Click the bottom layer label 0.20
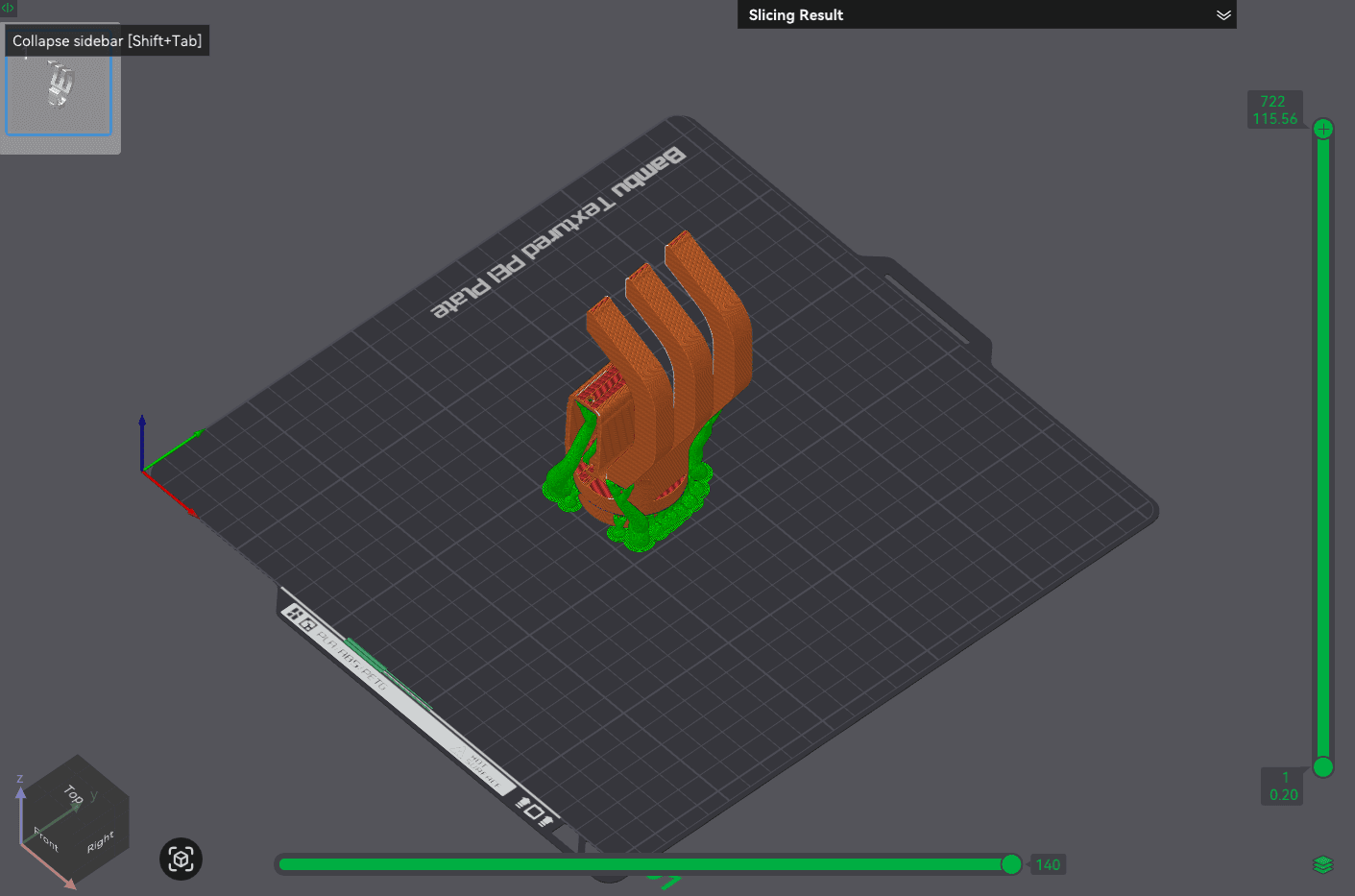The height and width of the screenshot is (896, 1355). pyautogui.click(x=1282, y=795)
